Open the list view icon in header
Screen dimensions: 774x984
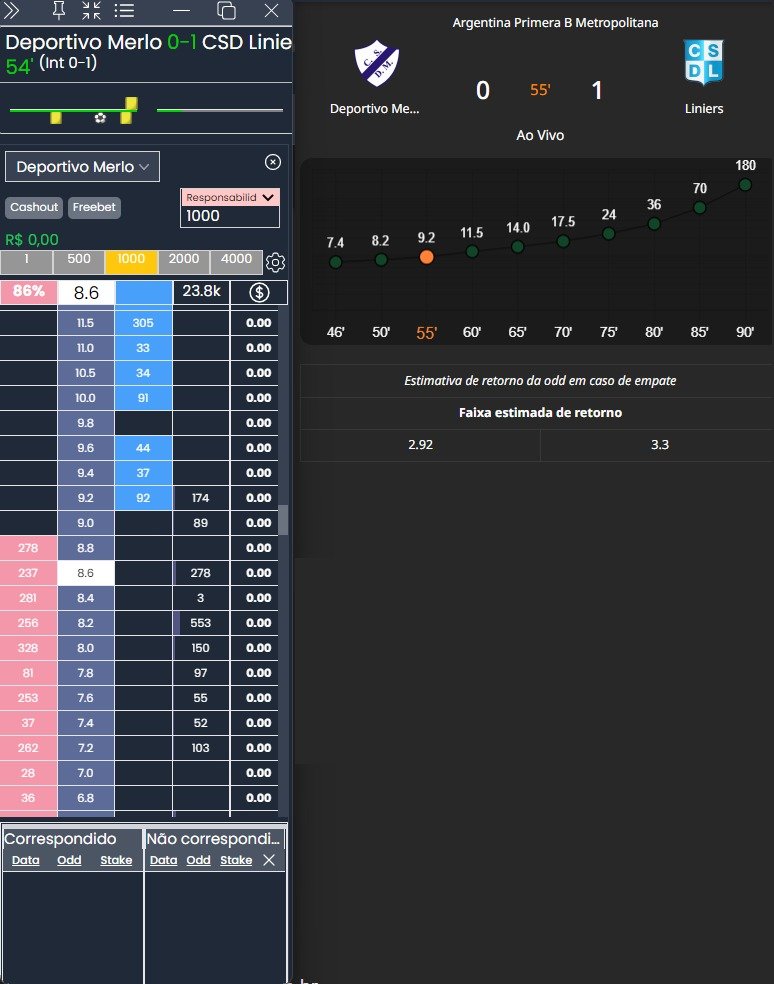[x=124, y=11]
